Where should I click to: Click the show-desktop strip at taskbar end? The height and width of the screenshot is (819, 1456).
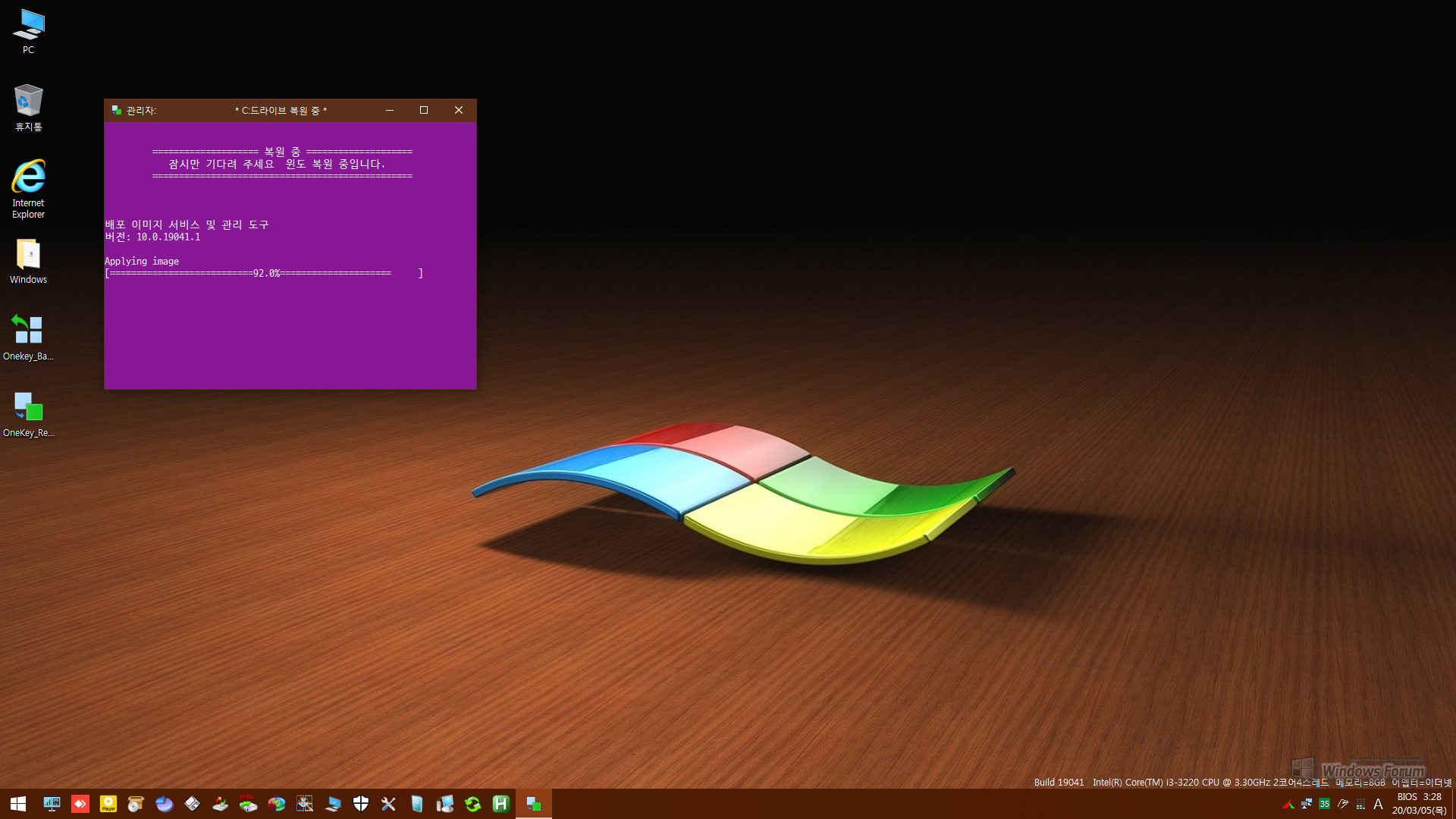coord(1453,804)
